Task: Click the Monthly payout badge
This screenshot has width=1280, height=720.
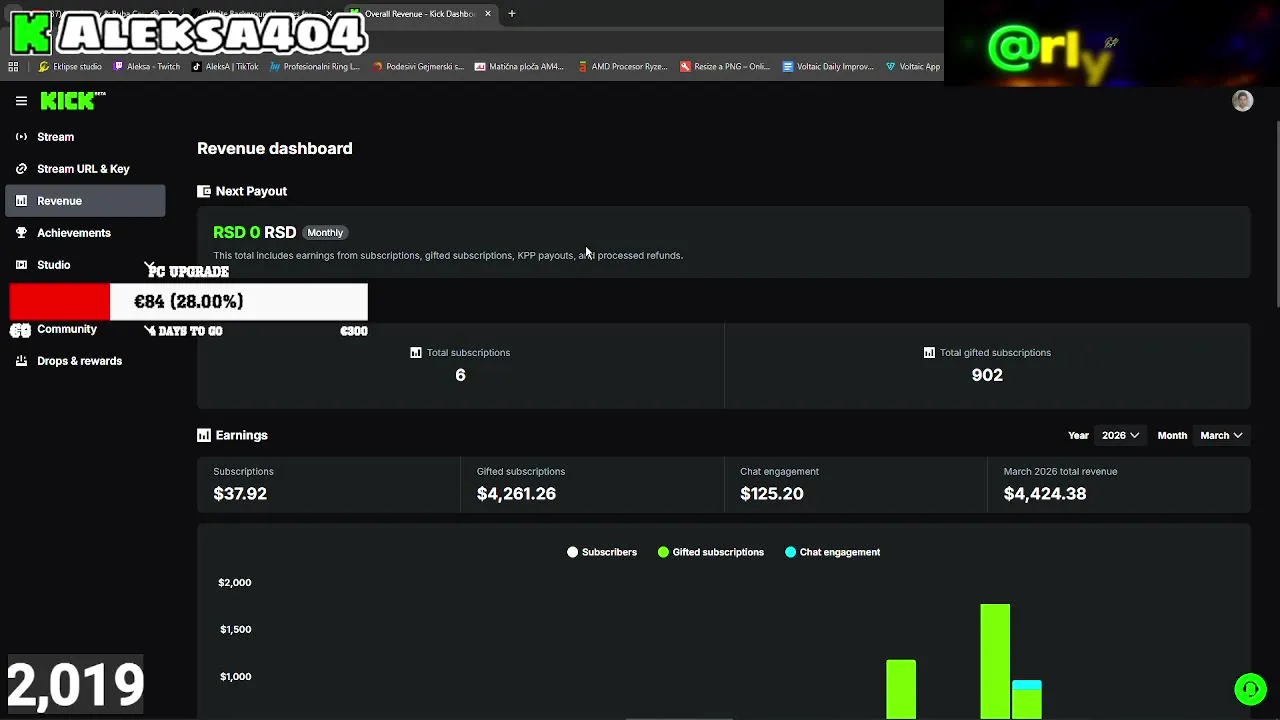Action: click(325, 232)
